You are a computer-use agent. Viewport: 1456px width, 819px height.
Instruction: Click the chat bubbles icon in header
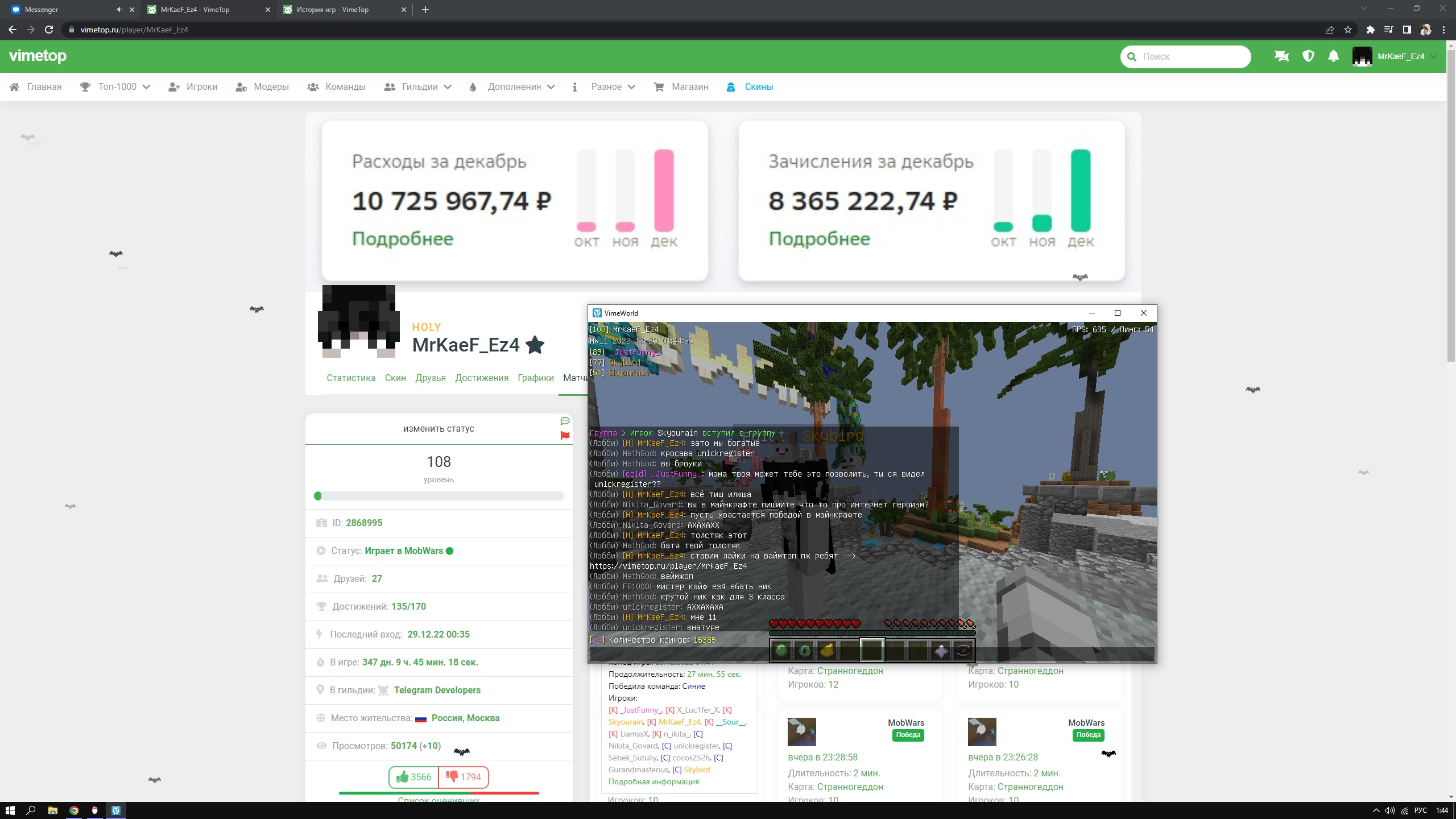[1281, 56]
